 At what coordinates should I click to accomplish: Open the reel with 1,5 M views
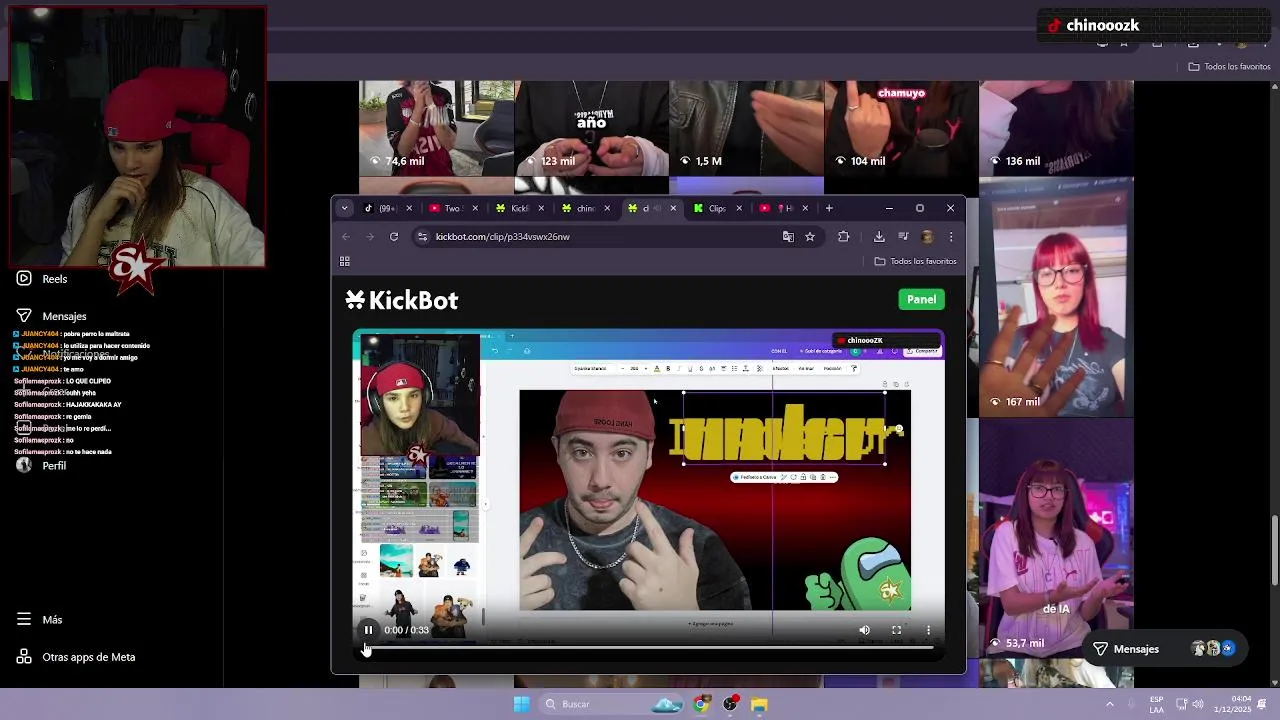tap(746, 128)
